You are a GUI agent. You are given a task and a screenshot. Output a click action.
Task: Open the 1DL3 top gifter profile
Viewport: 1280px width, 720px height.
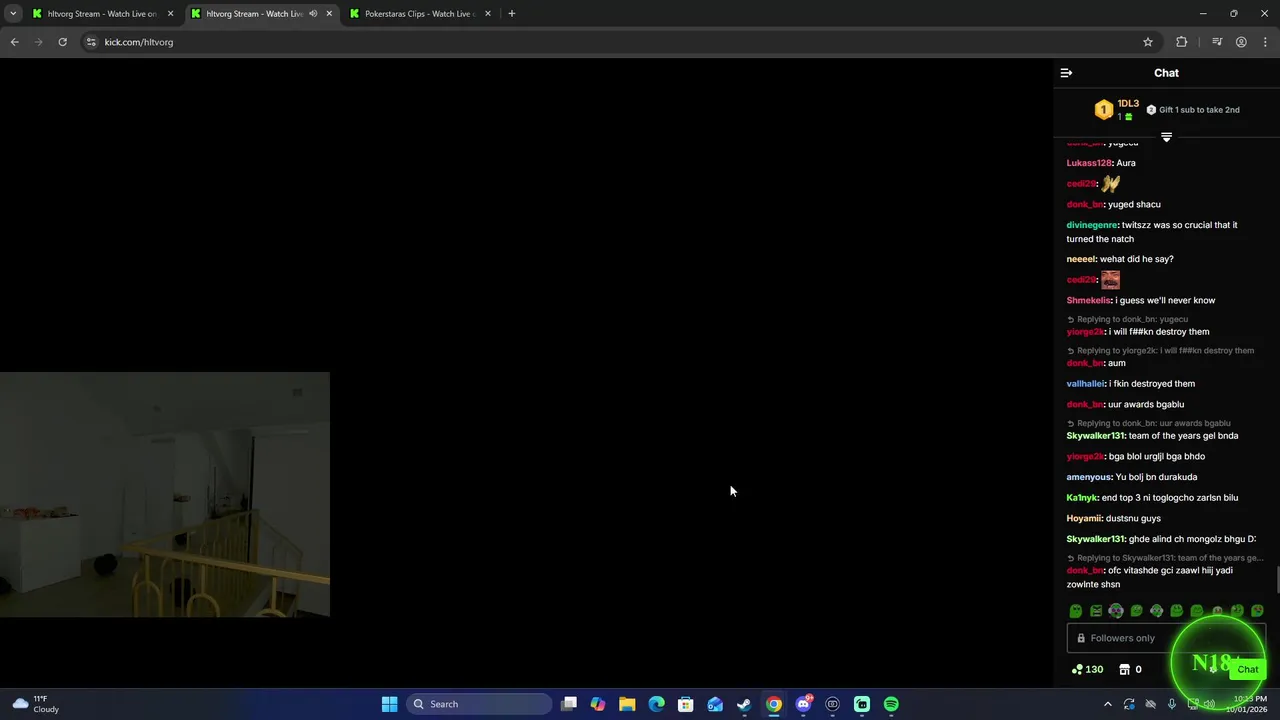point(1128,104)
